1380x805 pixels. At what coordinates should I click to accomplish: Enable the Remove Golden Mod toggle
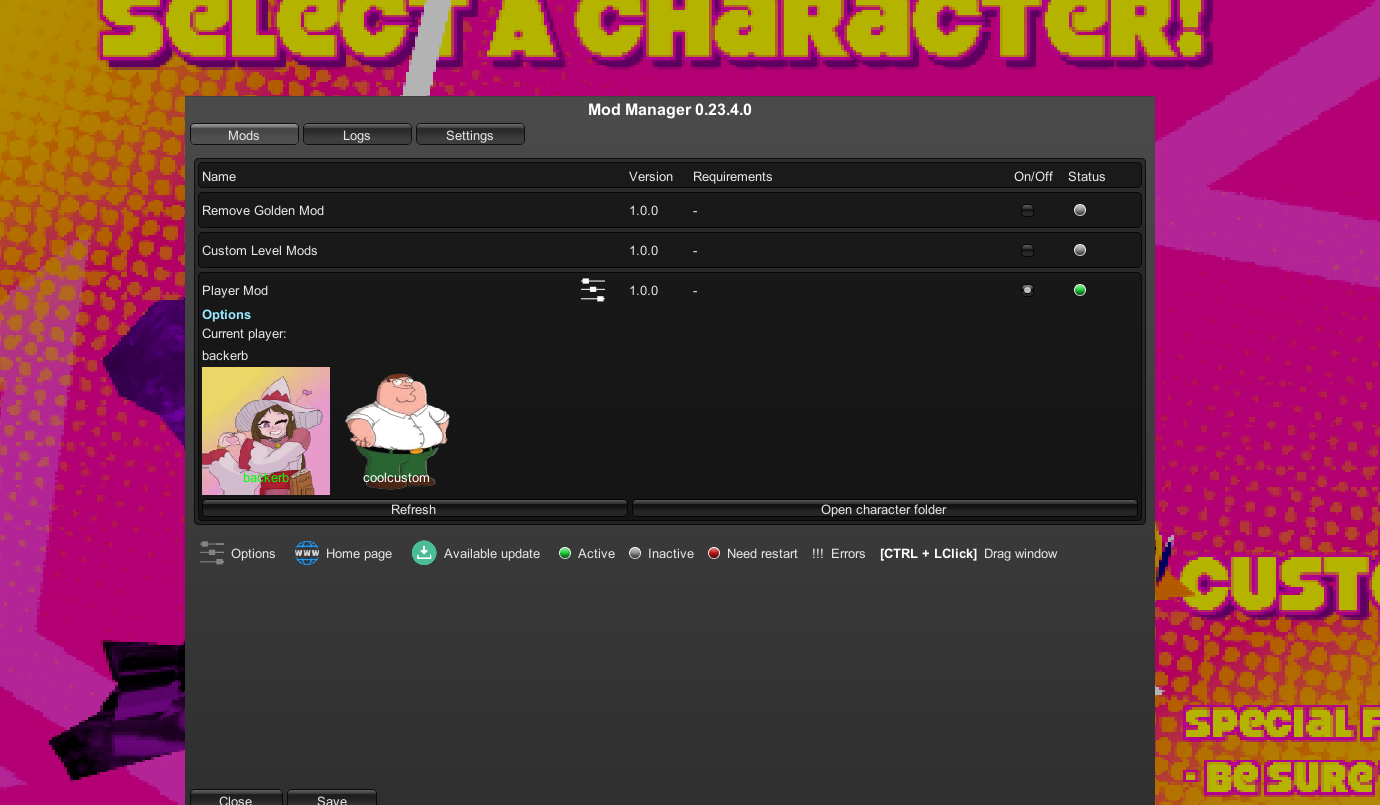point(1027,210)
